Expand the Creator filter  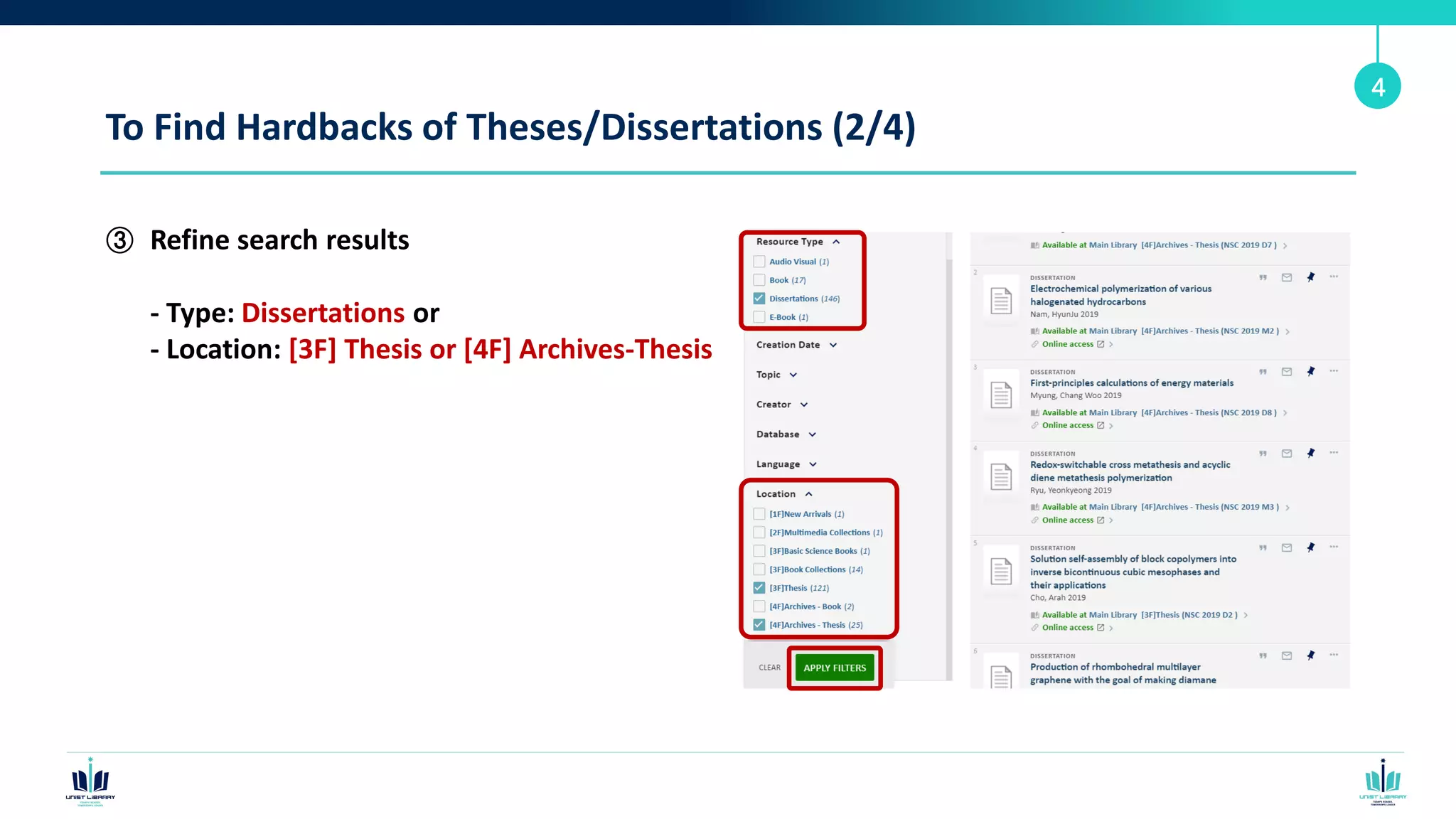[804, 405]
